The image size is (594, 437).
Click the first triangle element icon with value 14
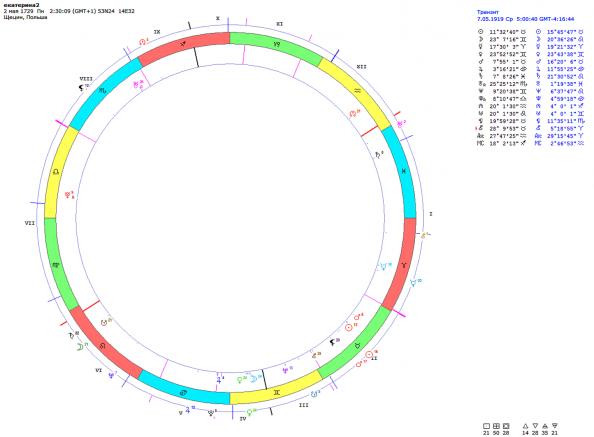(x=525, y=426)
